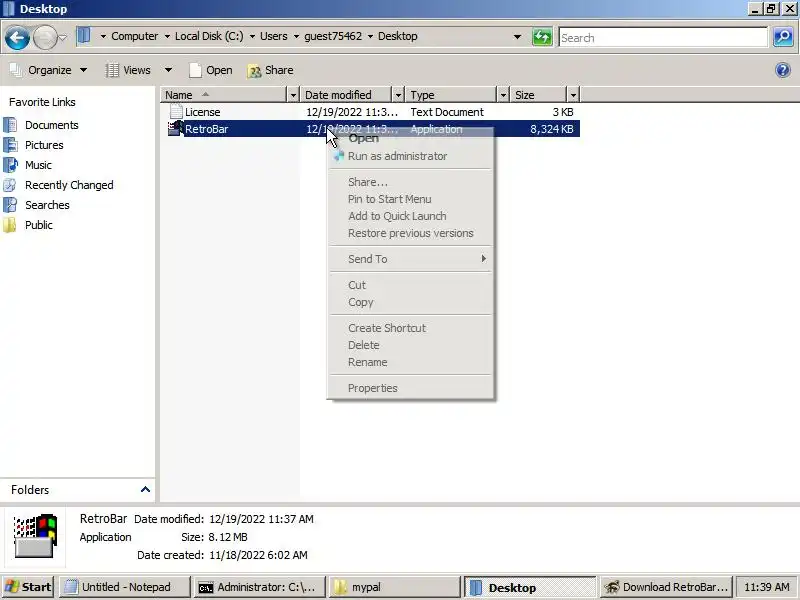Choose Restore previous versions
The height and width of the screenshot is (600, 800).
pos(410,233)
